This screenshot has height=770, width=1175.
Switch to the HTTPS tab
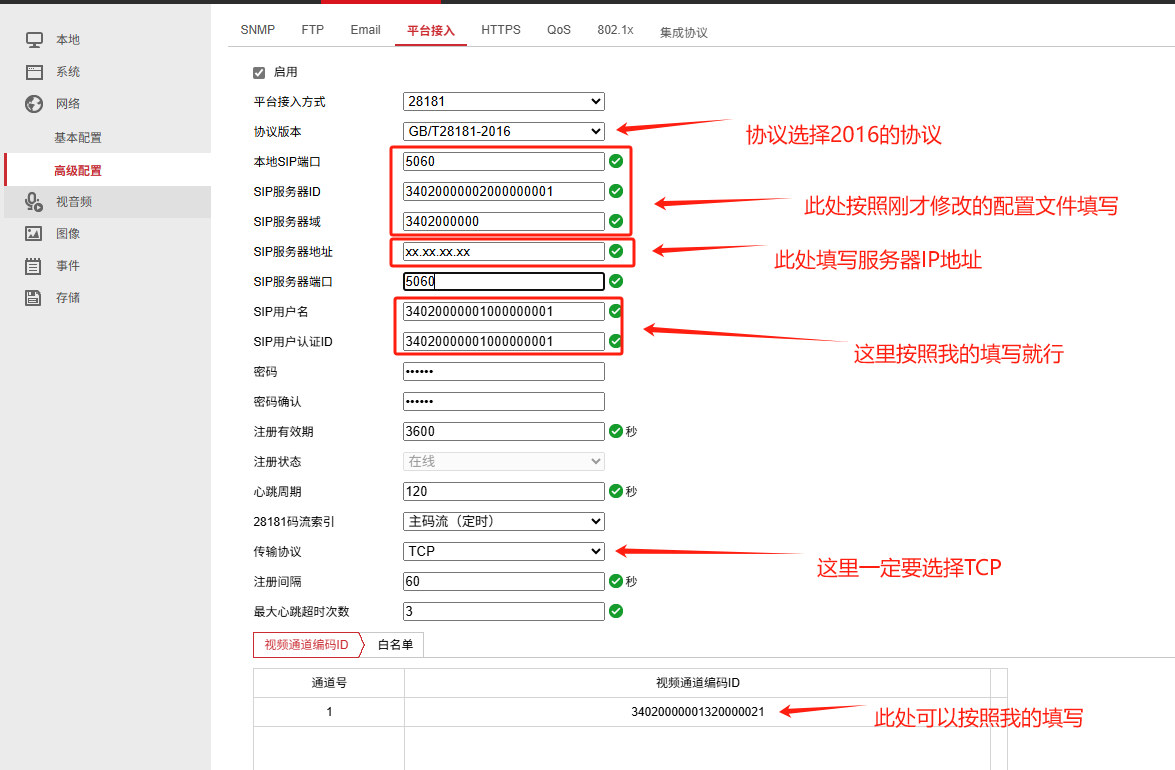(501, 30)
